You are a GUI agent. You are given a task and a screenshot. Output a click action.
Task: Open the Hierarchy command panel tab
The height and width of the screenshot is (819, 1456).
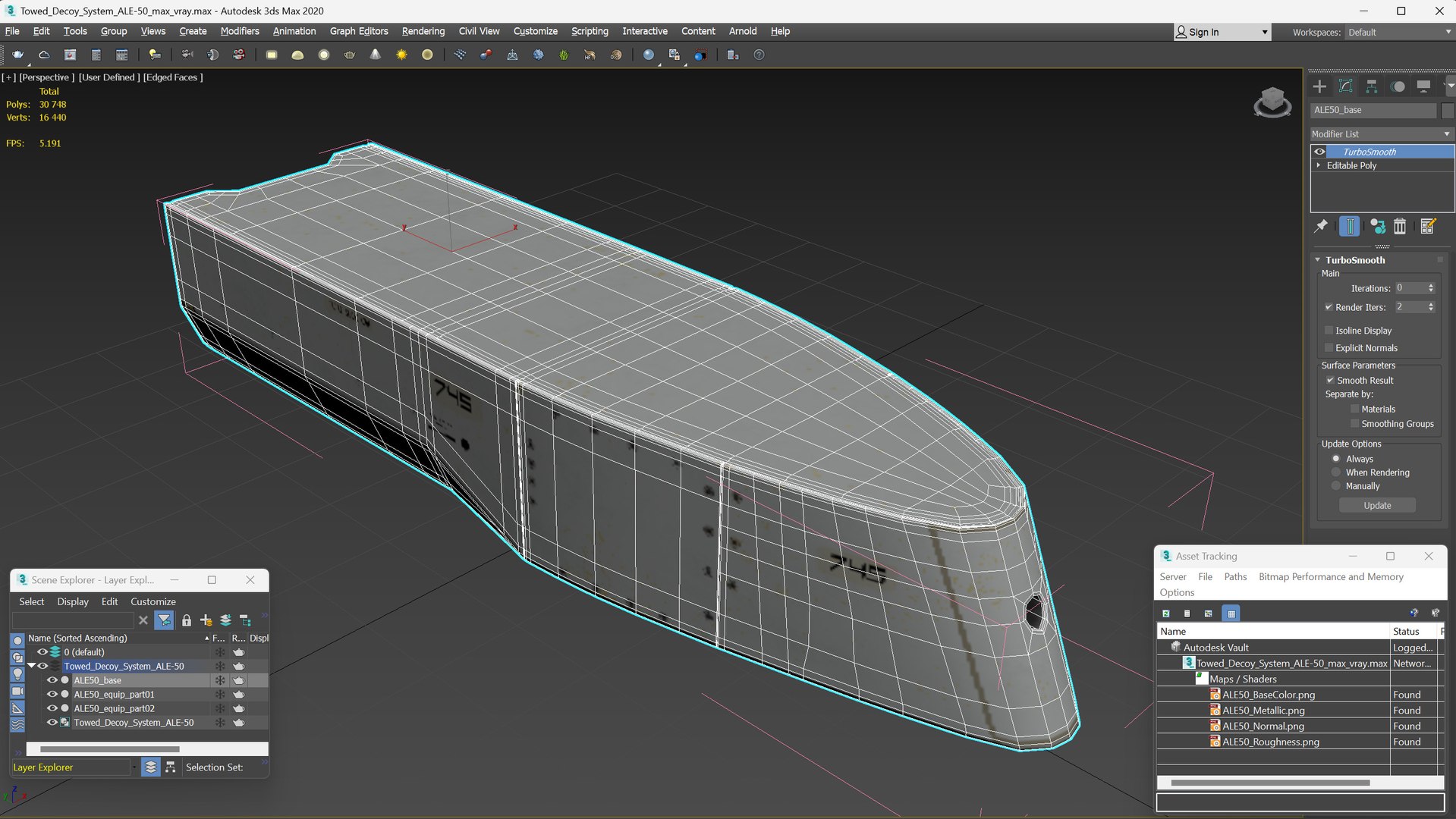point(1371,86)
